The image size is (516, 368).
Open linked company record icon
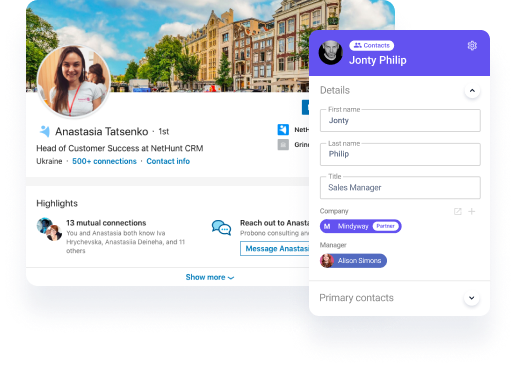tap(458, 211)
